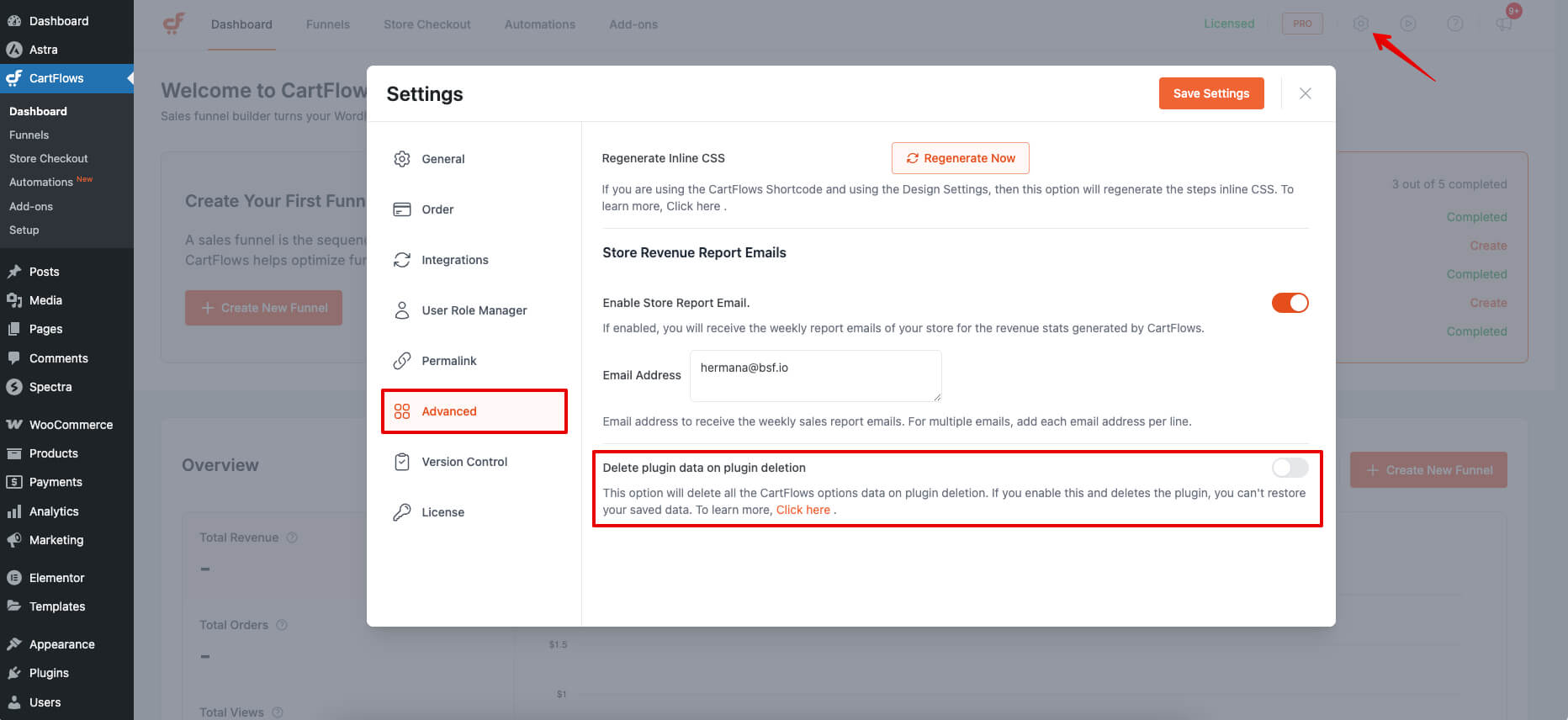Open the announcements megaphone icon
The image size is (1568, 720).
(1504, 24)
